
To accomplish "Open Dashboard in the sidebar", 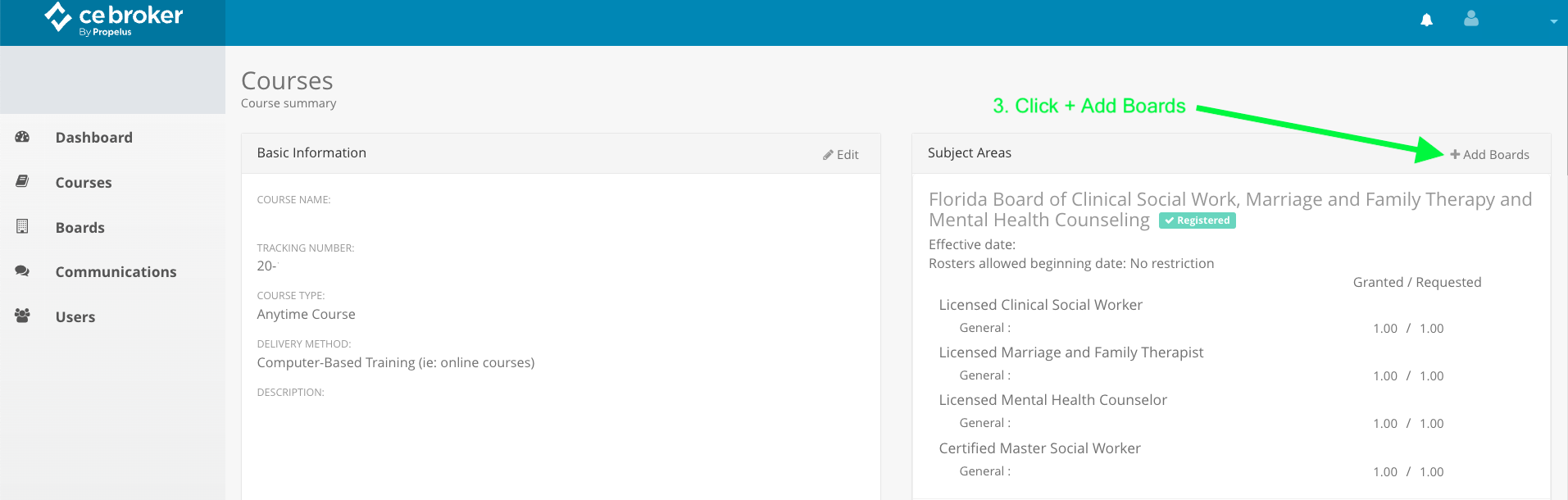I will click(93, 138).
